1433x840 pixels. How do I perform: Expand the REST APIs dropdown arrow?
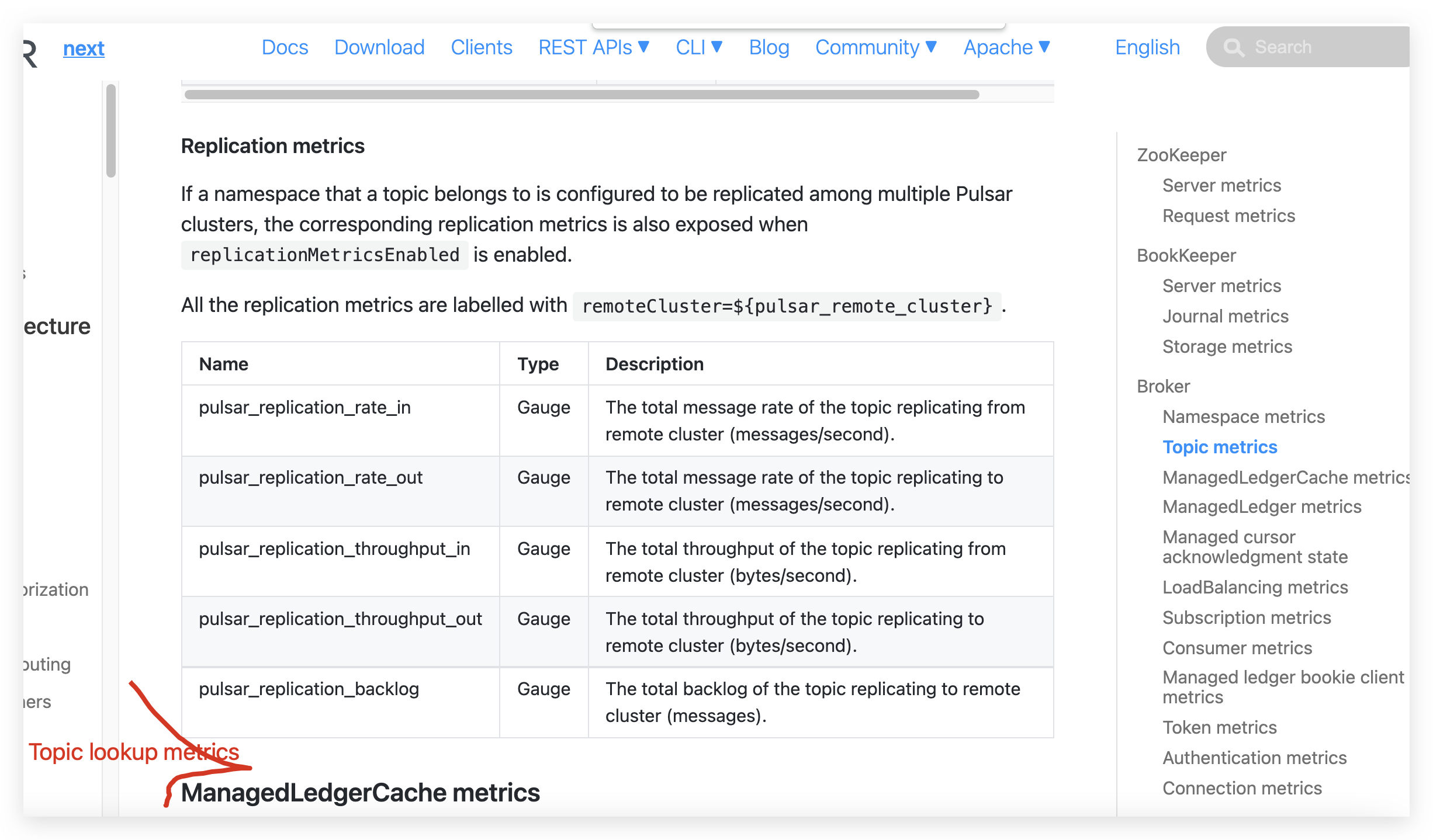tap(643, 46)
